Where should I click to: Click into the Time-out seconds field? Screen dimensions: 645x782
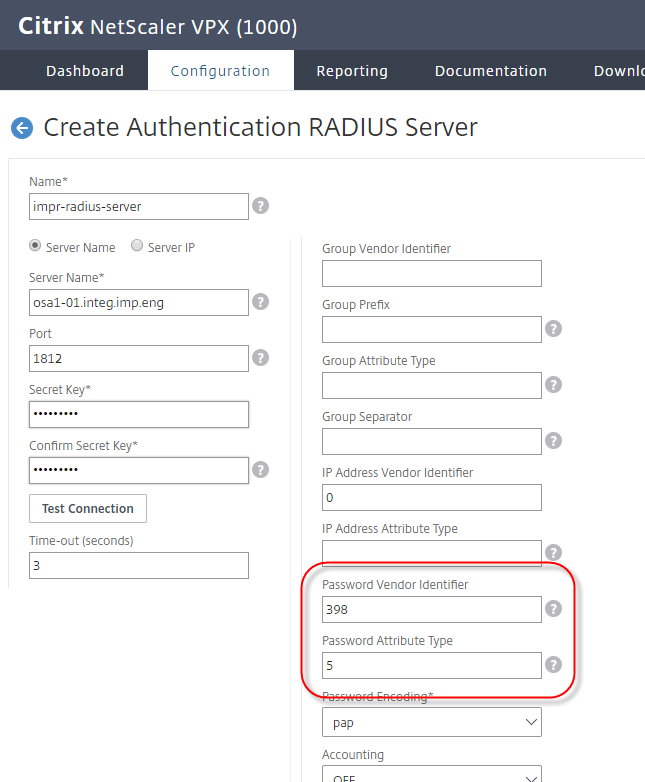(x=139, y=565)
